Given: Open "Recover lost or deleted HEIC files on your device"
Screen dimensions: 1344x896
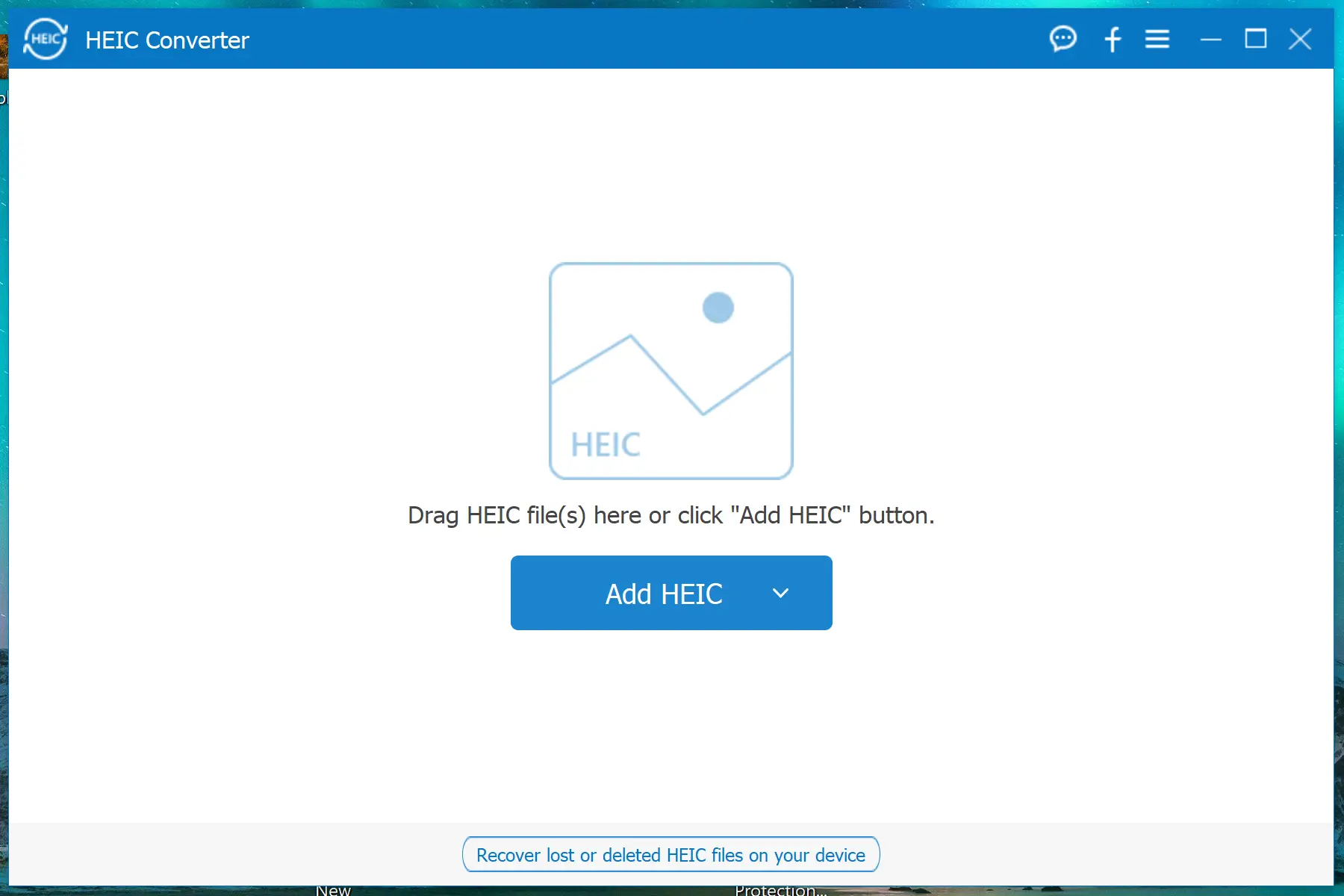Looking at the screenshot, I should pyautogui.click(x=671, y=854).
